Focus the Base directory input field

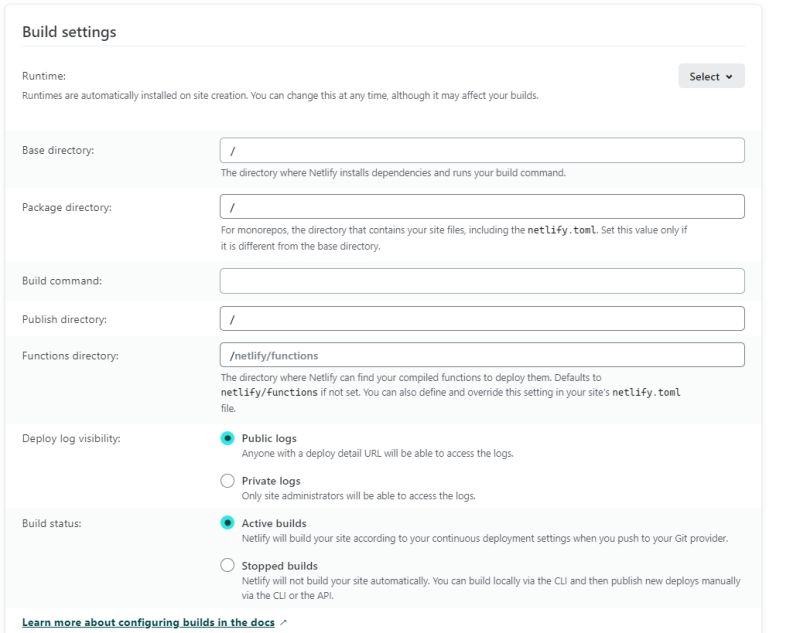[x=481, y=150]
